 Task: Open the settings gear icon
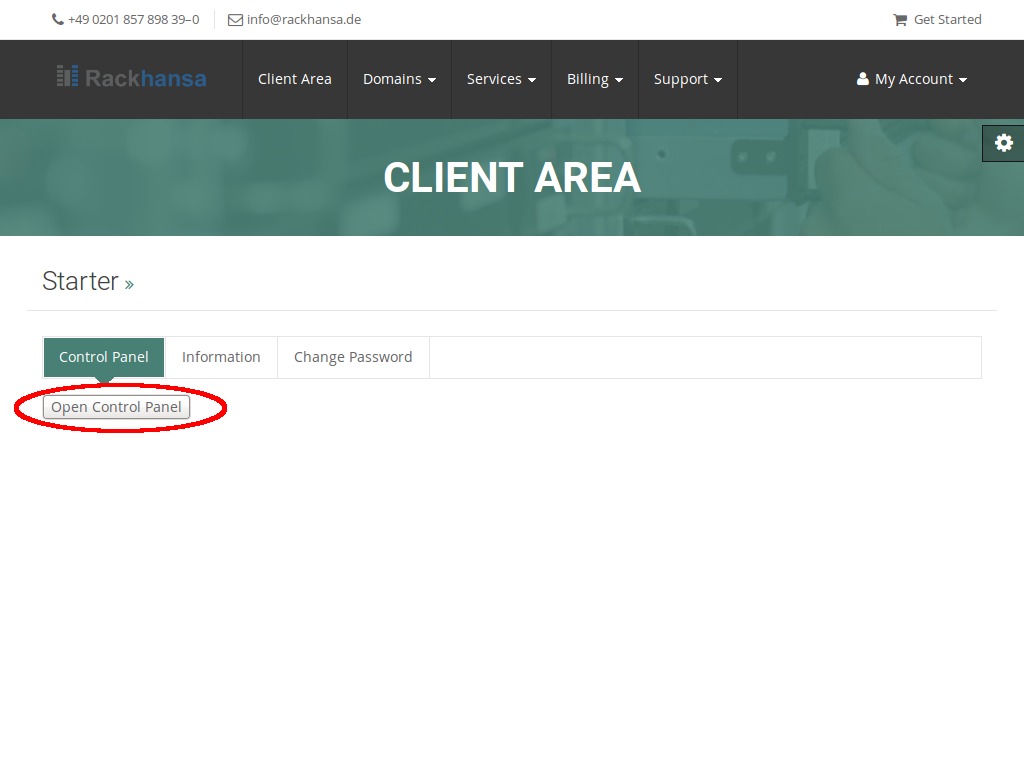pos(1003,143)
